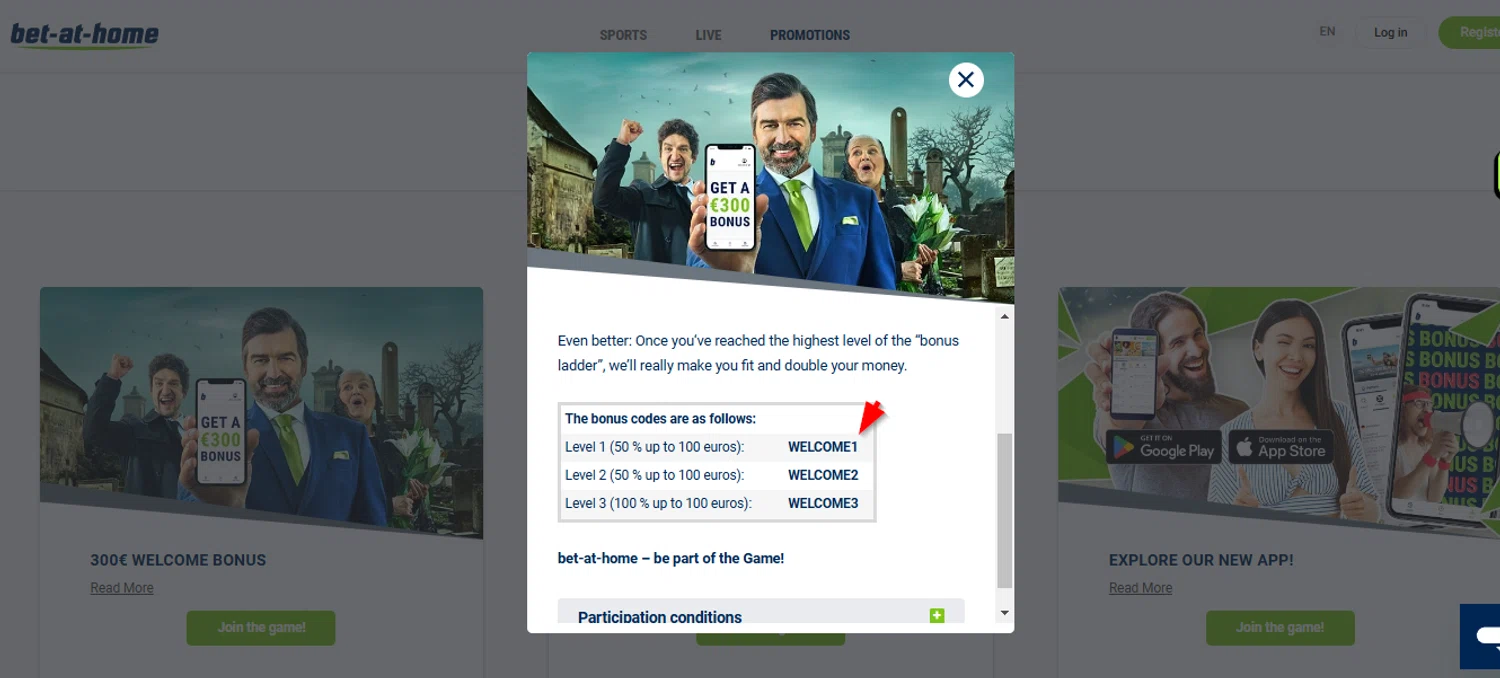The image size is (1500, 678).
Task: Click the Level 3 (100 % up to 100 euros) text
Action: [x=658, y=503]
